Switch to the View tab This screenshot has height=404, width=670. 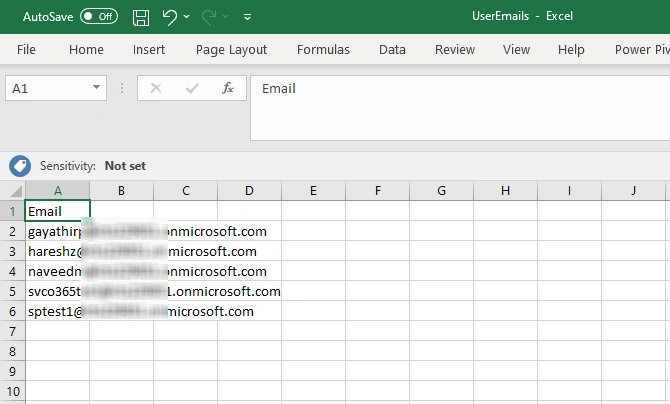pyautogui.click(x=516, y=50)
